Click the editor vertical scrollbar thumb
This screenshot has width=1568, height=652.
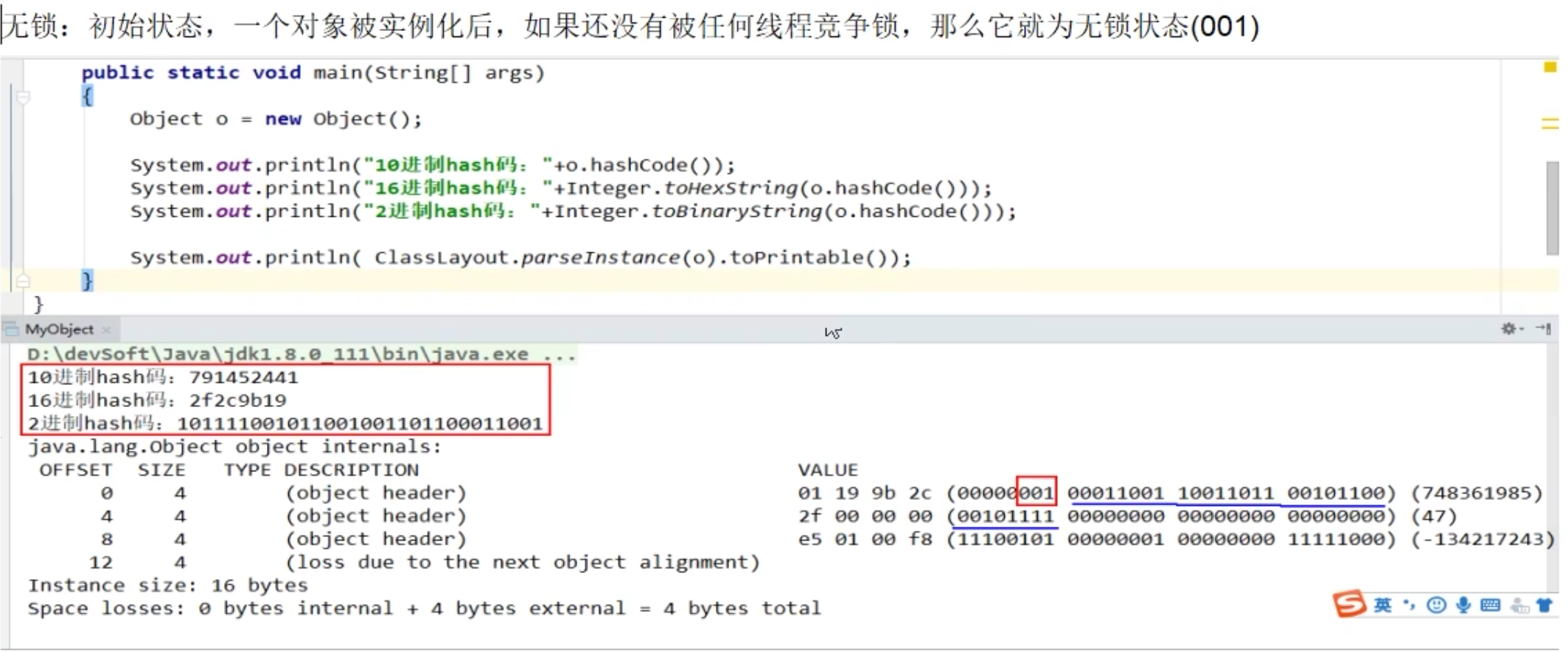coord(1552,208)
